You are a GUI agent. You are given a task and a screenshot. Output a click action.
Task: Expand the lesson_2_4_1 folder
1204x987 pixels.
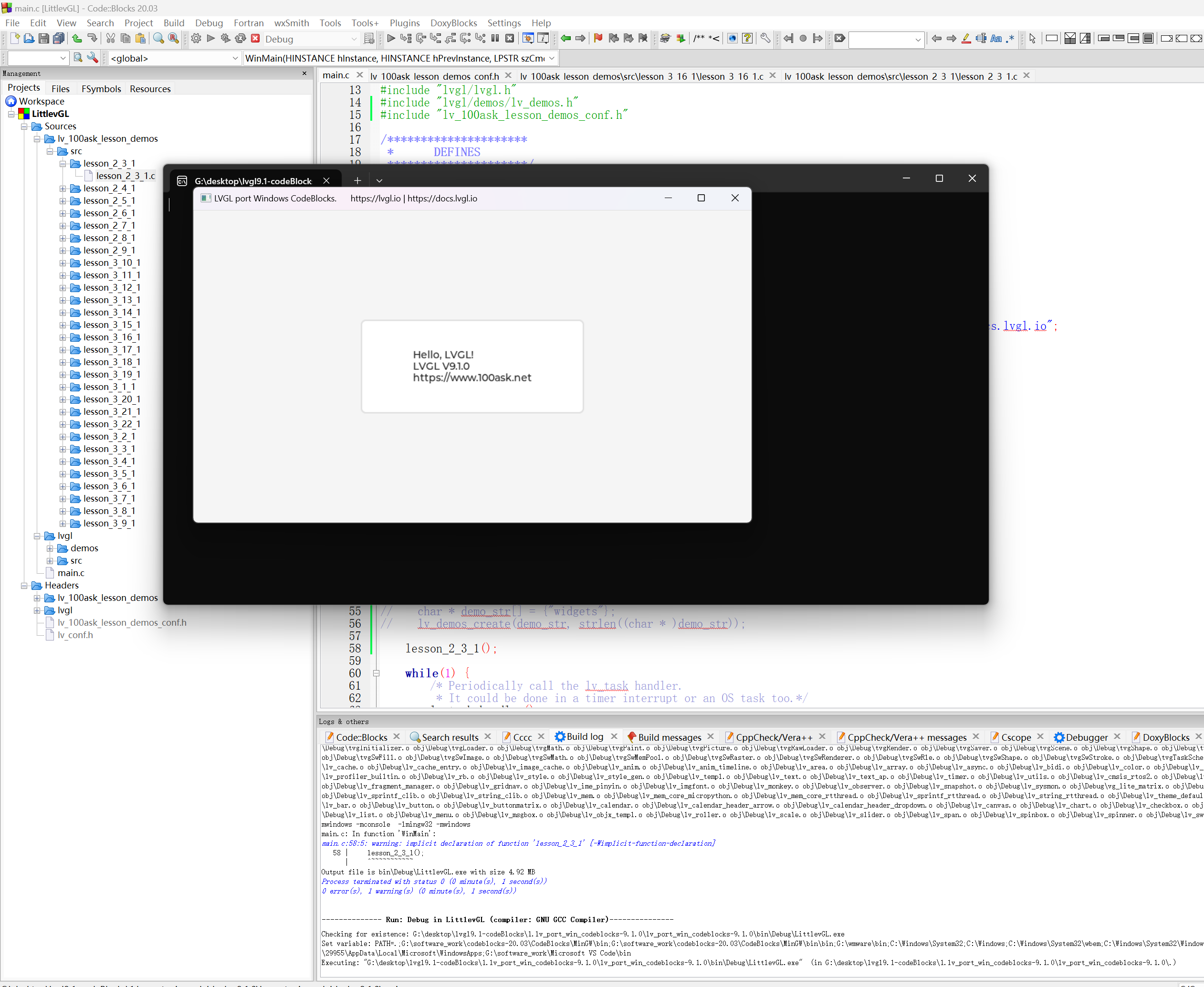[x=63, y=188]
